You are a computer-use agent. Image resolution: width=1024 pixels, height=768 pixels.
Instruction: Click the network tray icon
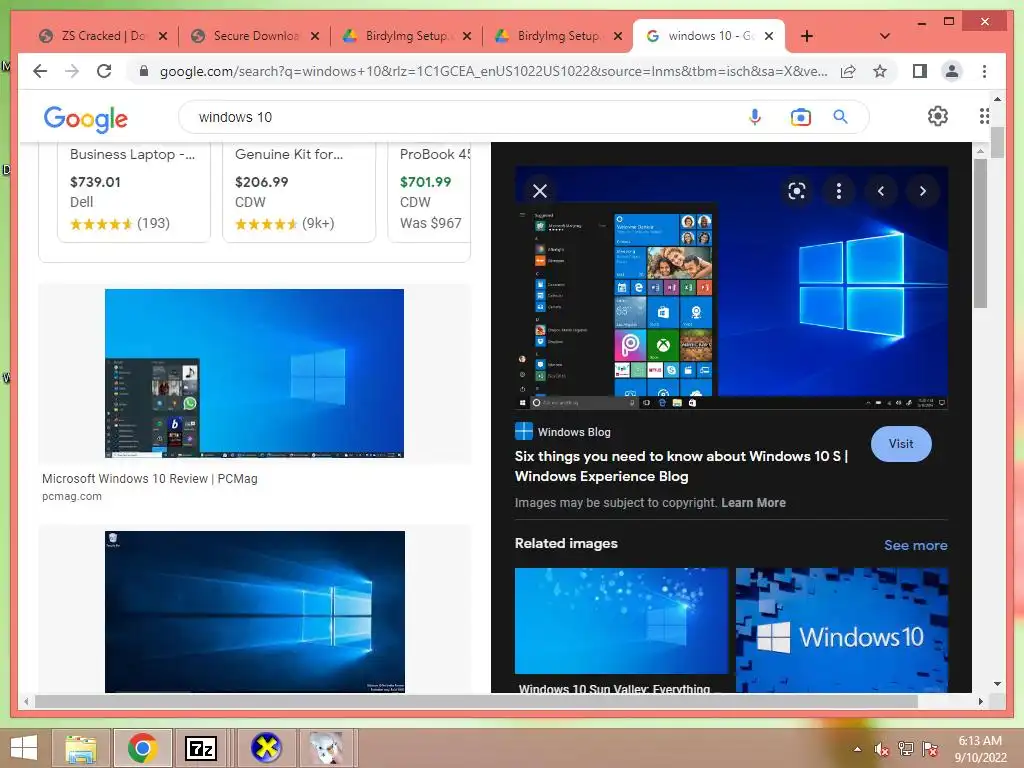point(906,749)
